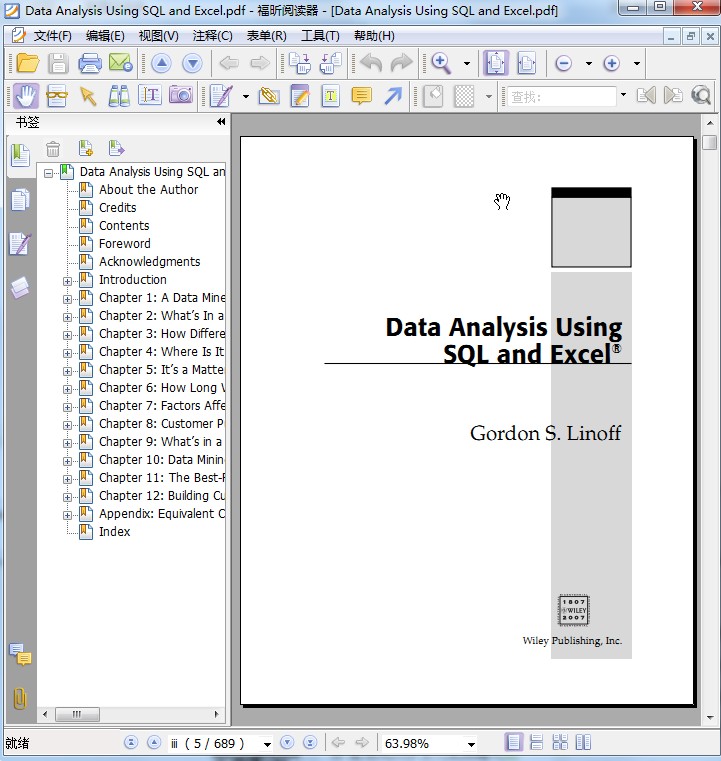Image resolution: width=721 pixels, height=761 pixels.
Task: Click the Zoom In plus icon
Action: click(x=611, y=63)
